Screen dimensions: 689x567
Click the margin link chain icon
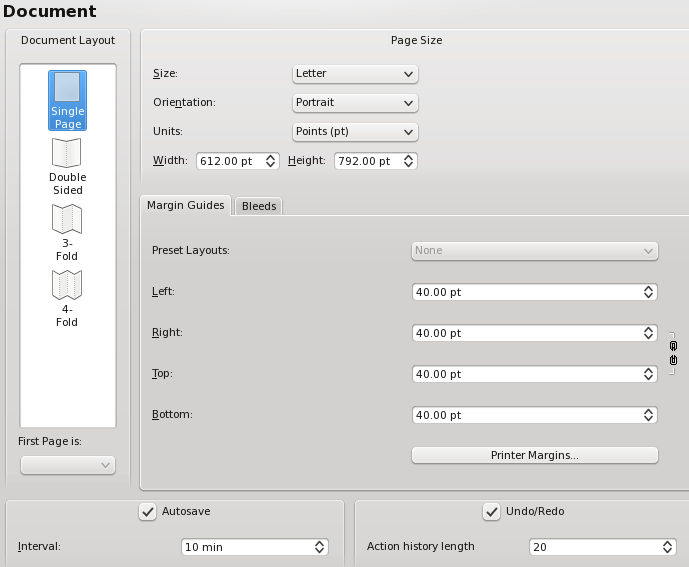click(x=673, y=352)
